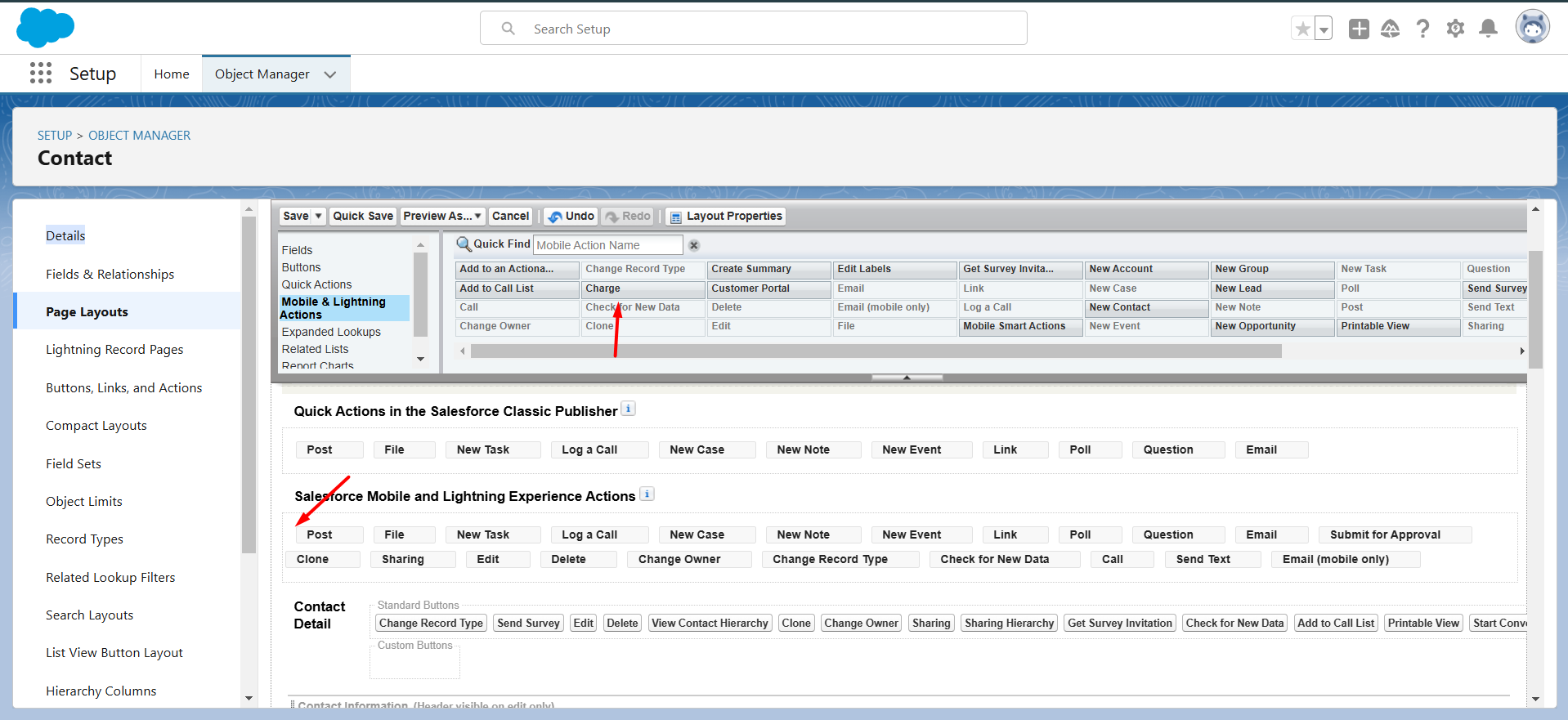
Task: Click the Cancel button in layout toolbar
Action: 511,216
